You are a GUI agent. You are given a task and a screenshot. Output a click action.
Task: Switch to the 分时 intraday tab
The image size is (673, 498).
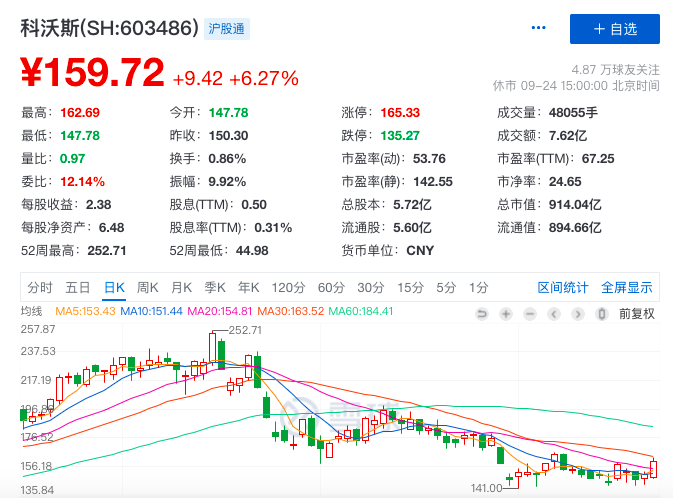point(40,288)
